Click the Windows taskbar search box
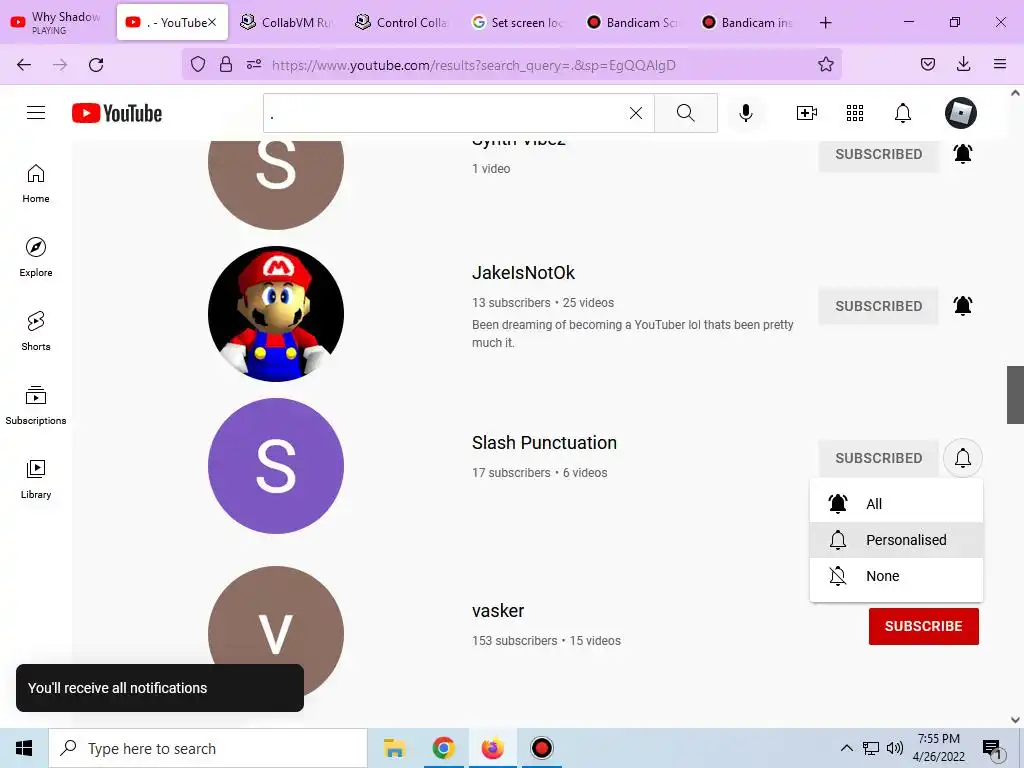1024x768 pixels. (x=208, y=748)
